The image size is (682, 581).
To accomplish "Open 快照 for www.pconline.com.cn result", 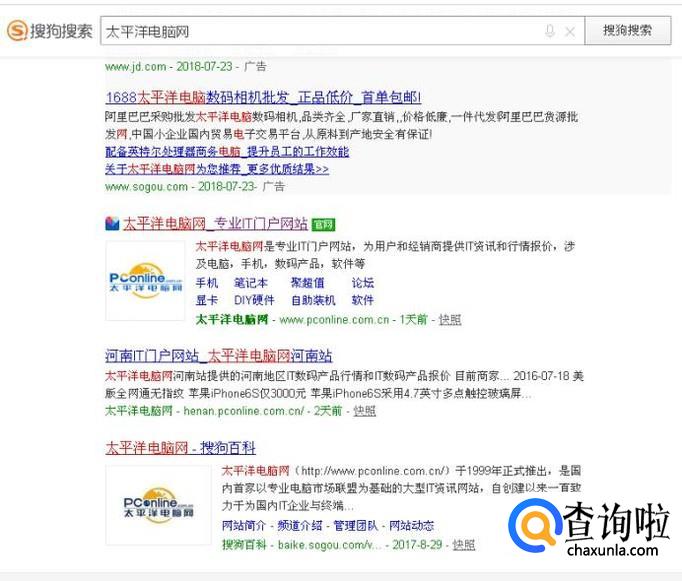I will (x=450, y=320).
